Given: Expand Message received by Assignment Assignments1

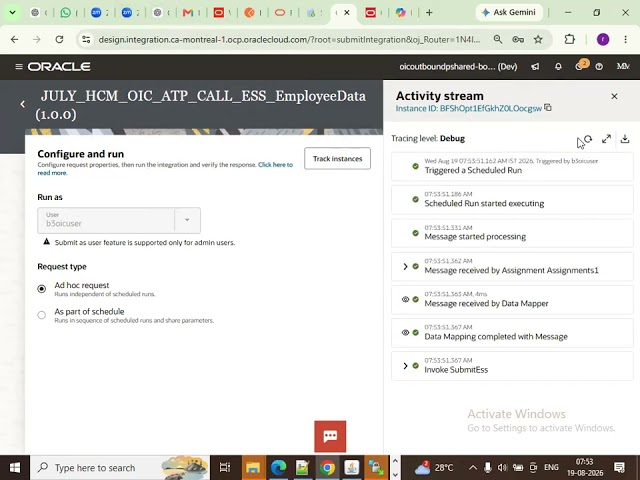Looking at the screenshot, I should point(405,266).
